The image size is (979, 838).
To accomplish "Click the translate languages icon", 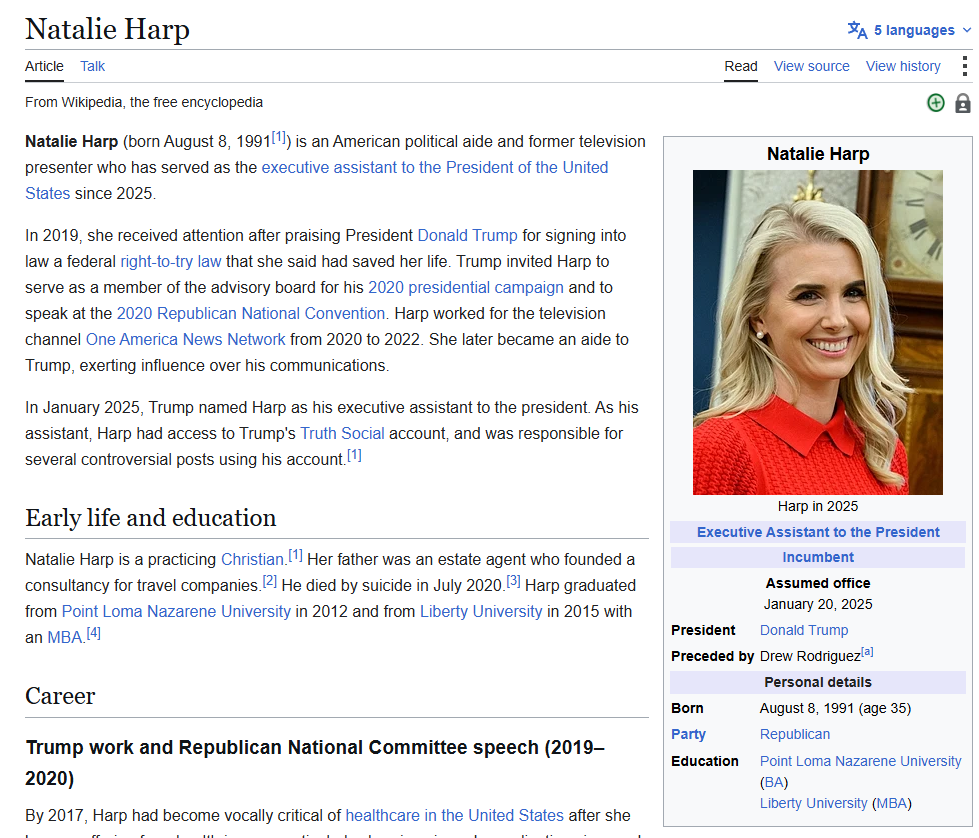I will (857, 30).
